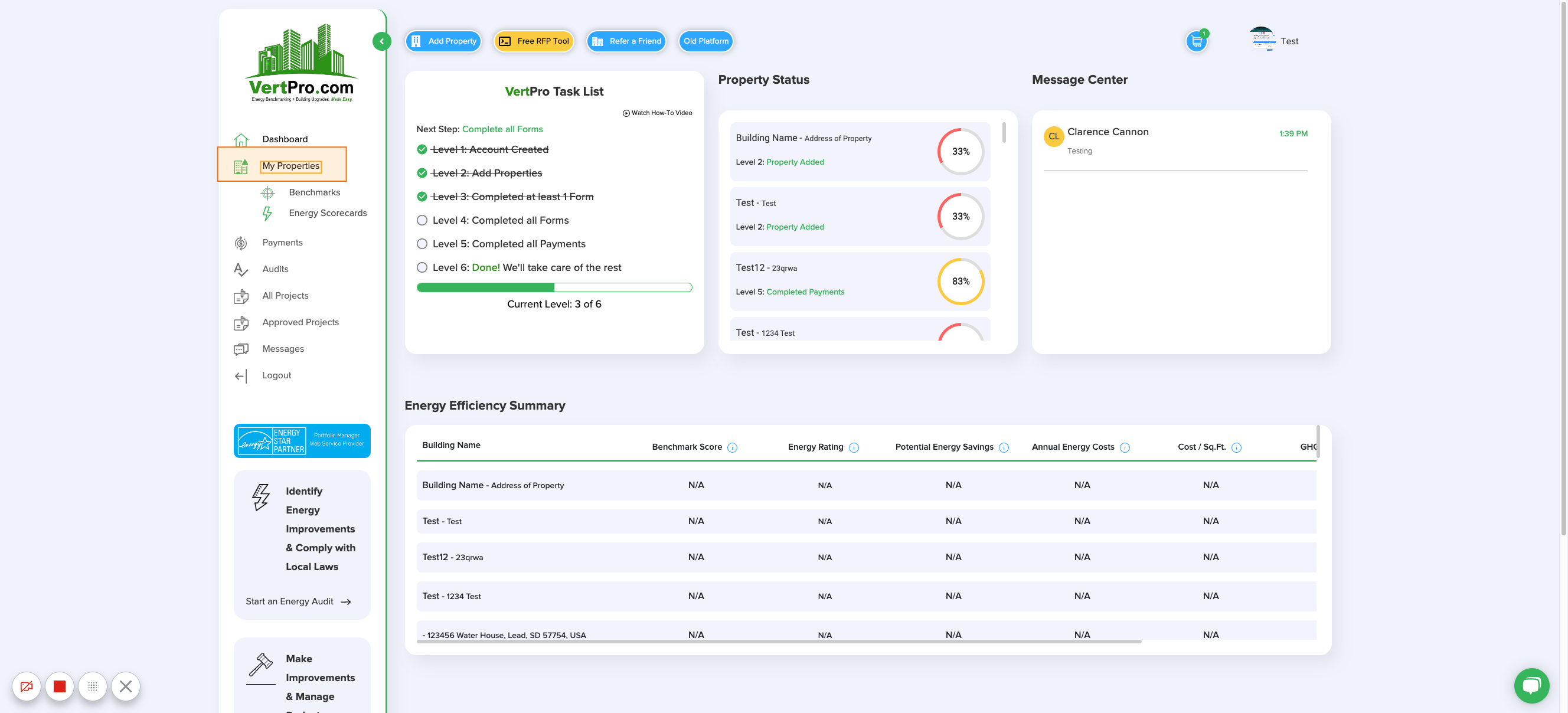Click the Refer a Friend button
This screenshot has height=713, width=1568.
pos(626,41)
